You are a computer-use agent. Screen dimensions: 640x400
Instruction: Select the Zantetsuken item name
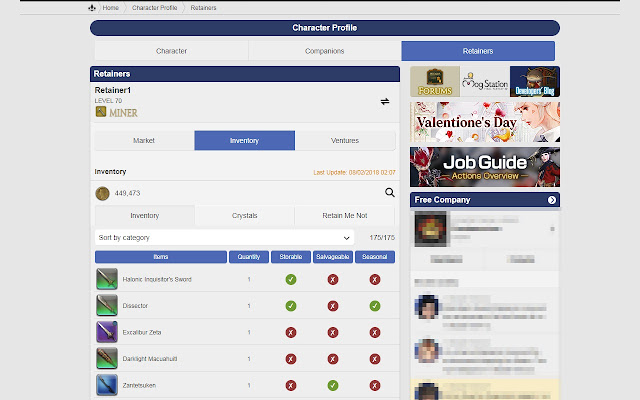point(139,385)
